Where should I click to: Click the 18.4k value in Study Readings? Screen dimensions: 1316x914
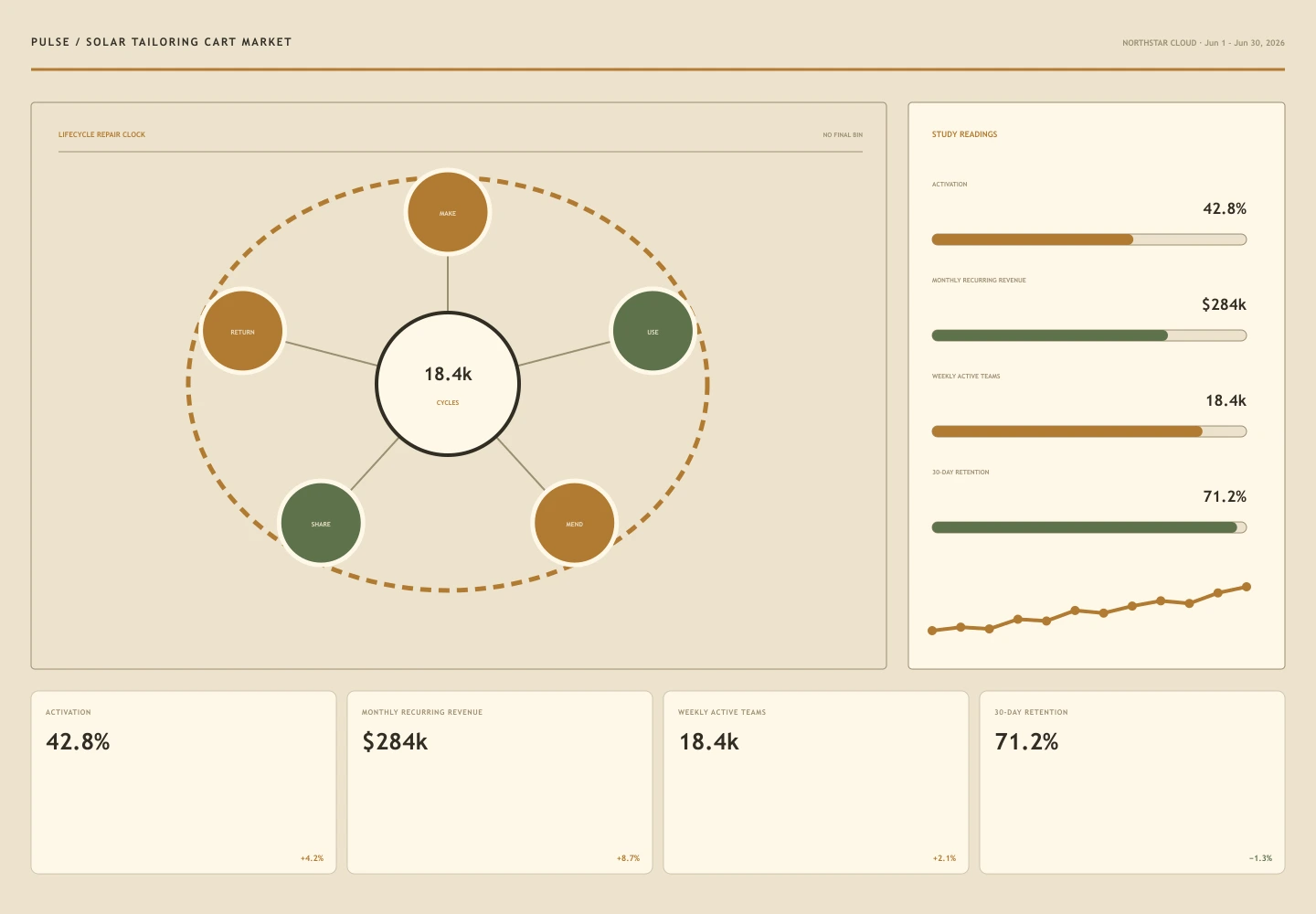1226,400
